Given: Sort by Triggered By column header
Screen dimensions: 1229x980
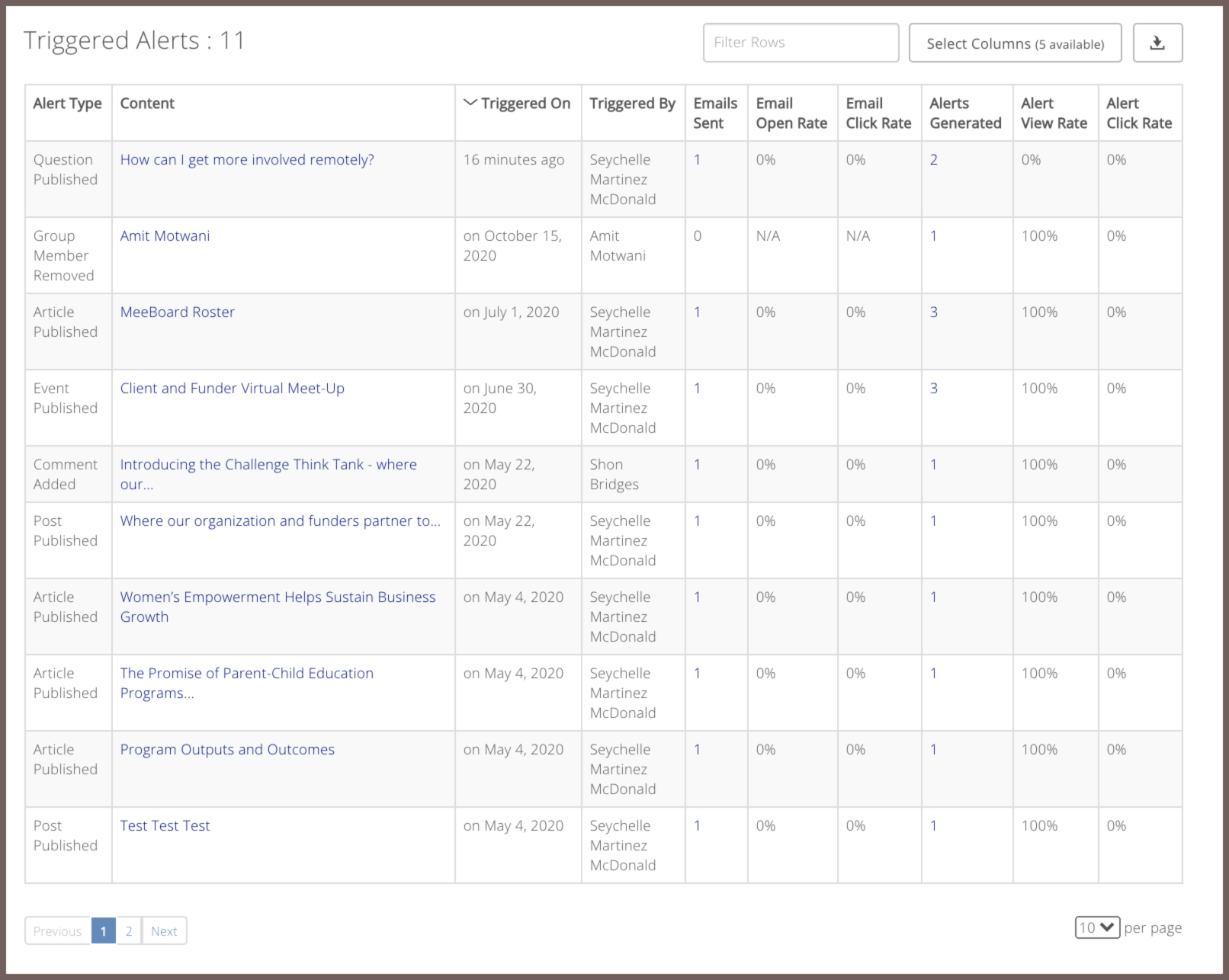Looking at the screenshot, I should 632,103.
